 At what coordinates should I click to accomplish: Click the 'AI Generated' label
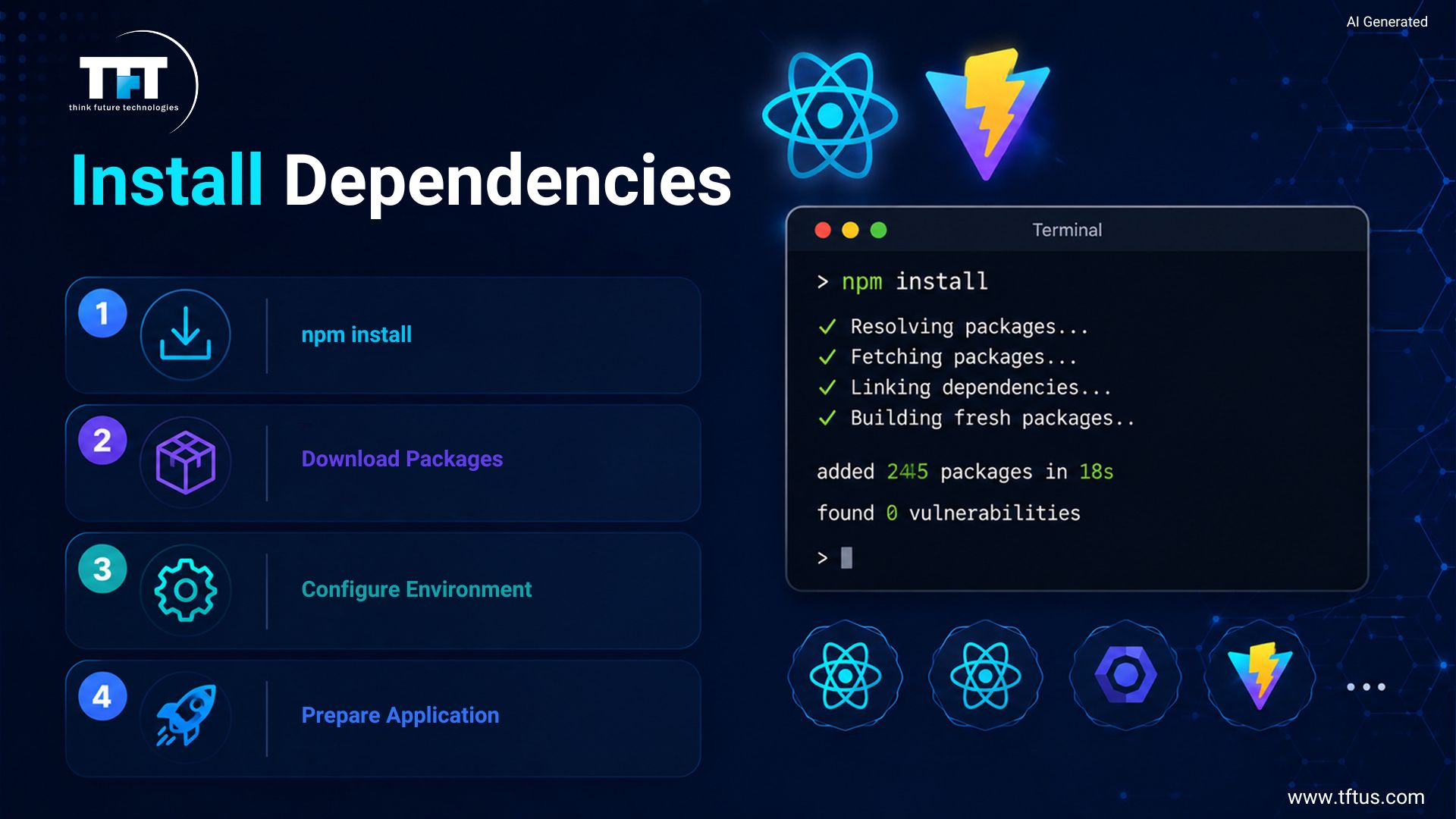pyautogui.click(x=1387, y=22)
